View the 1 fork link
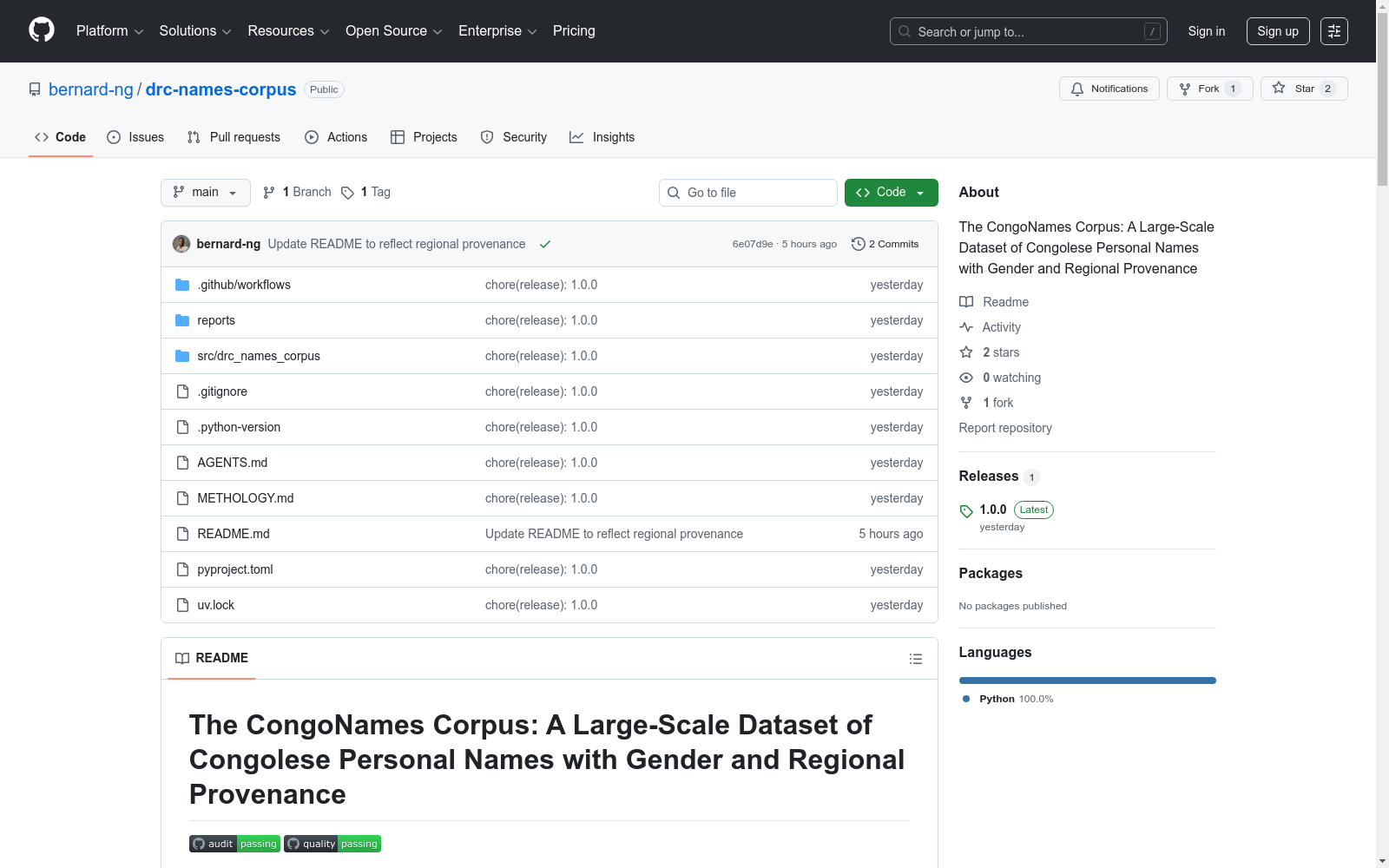The image size is (1389, 868). coord(987,403)
